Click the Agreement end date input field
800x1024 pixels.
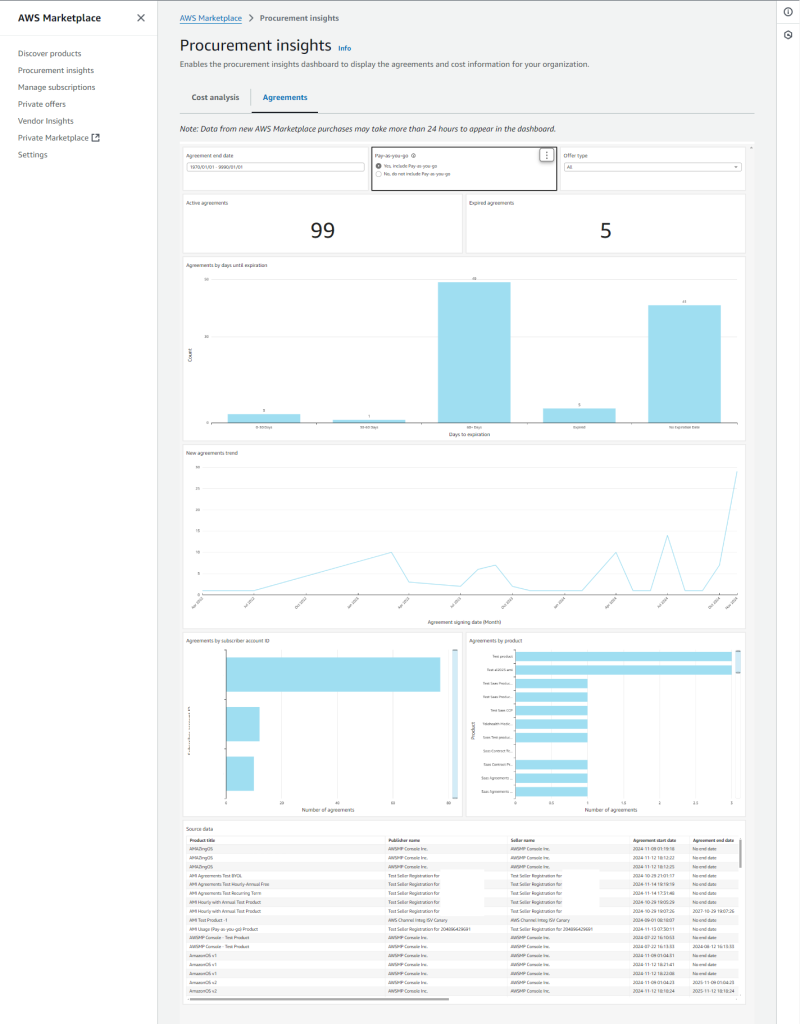(276, 167)
